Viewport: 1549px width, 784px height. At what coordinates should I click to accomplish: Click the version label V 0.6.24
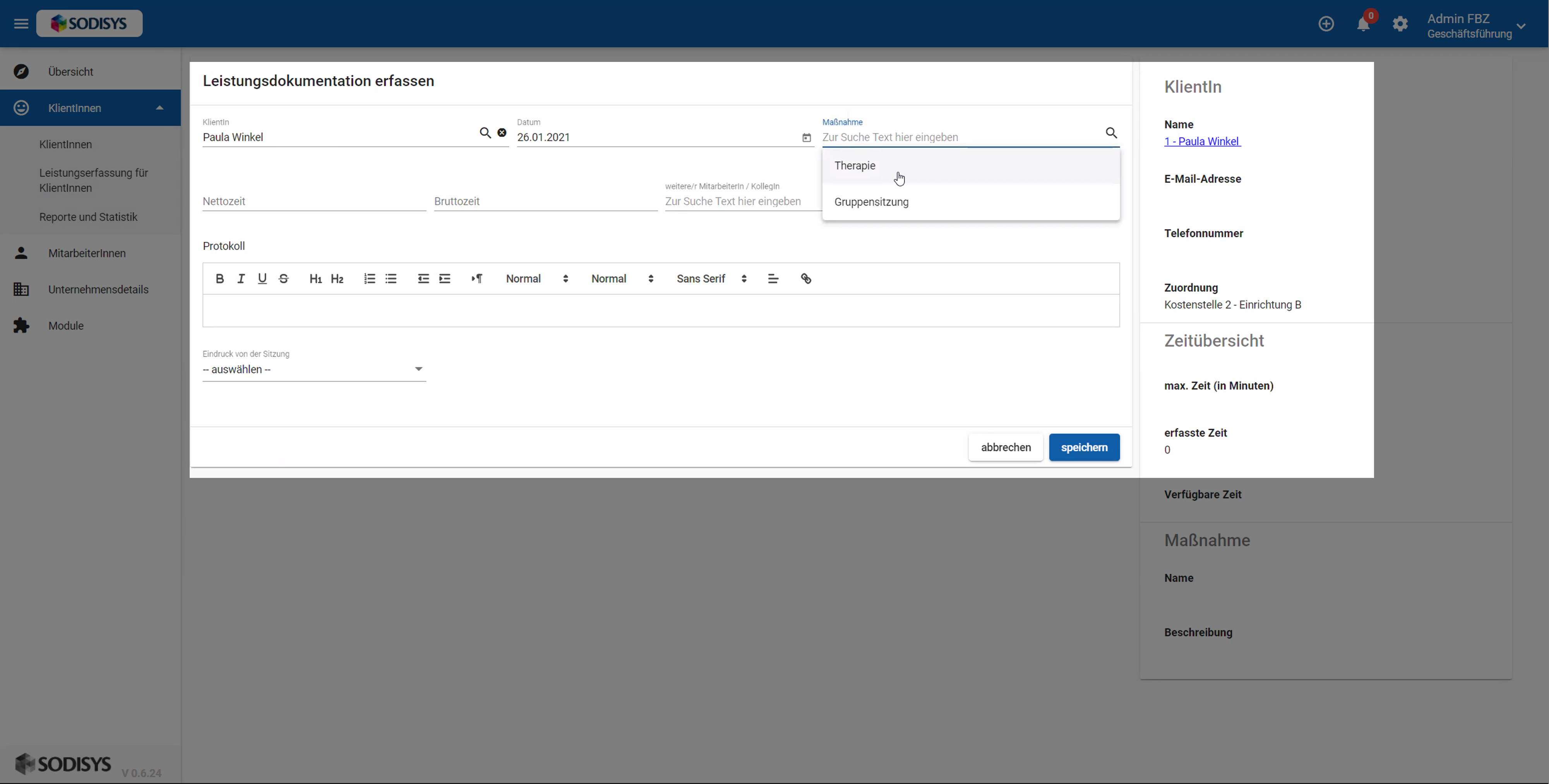pos(141,773)
